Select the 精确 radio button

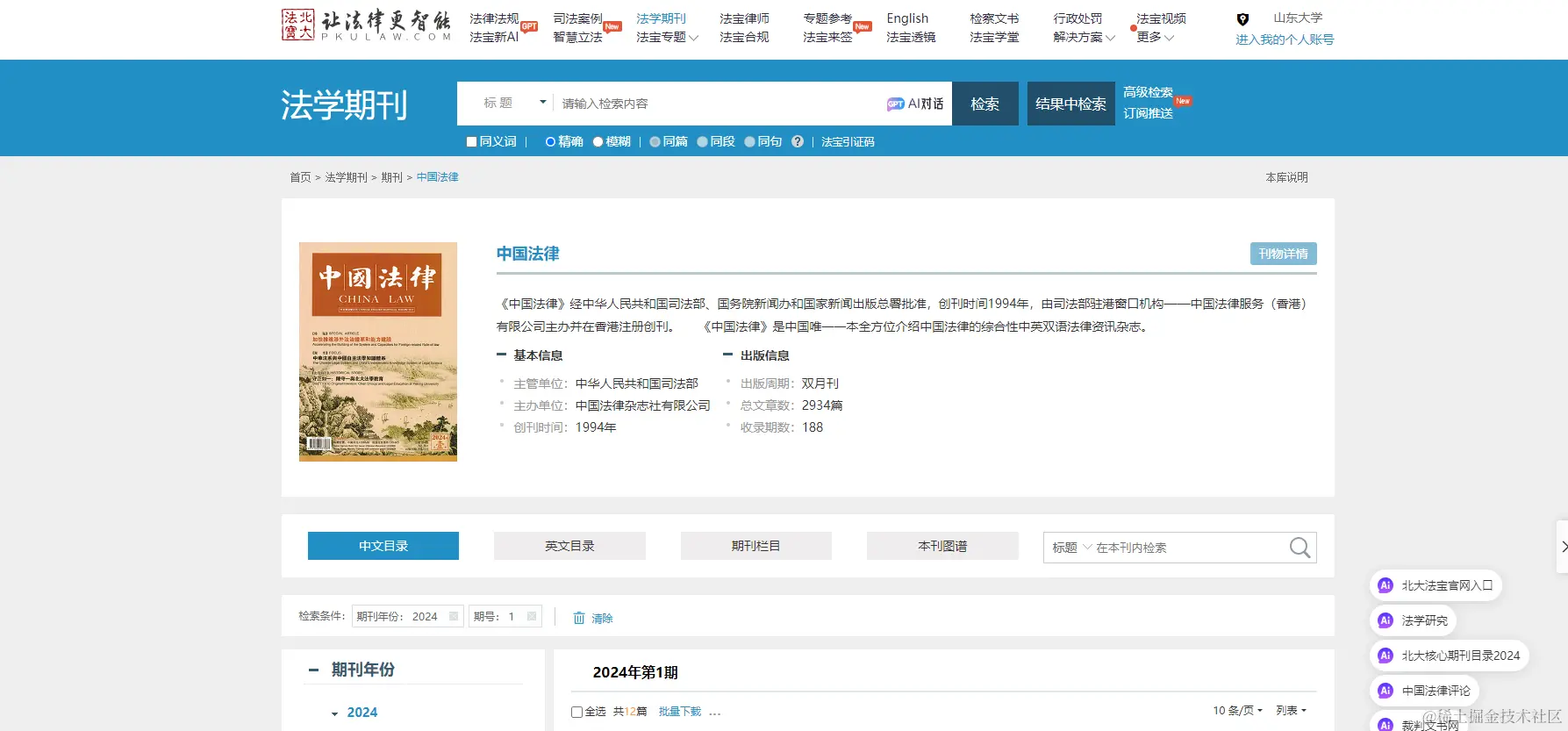[x=550, y=141]
